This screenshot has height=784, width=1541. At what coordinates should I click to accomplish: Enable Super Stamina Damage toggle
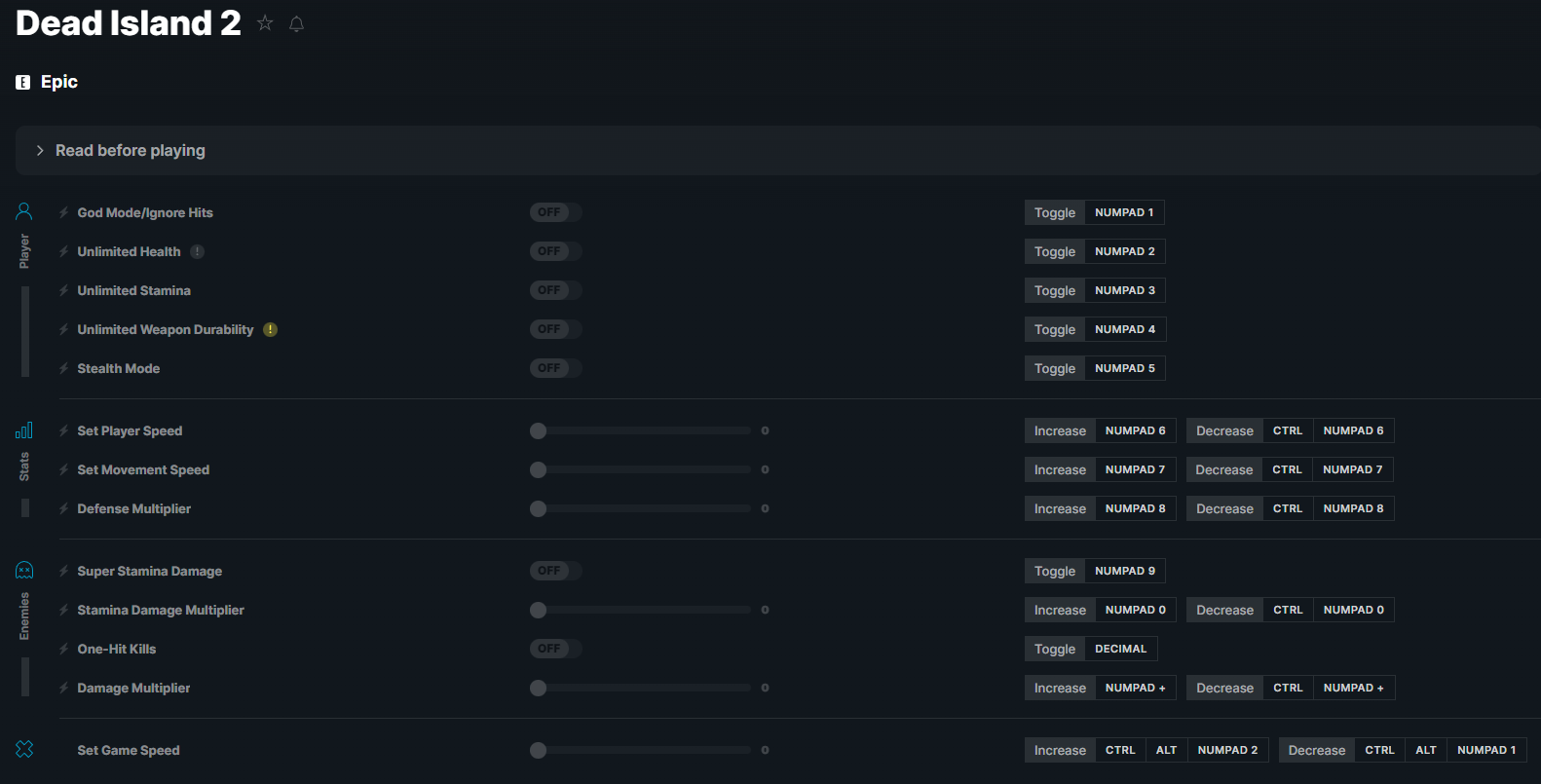(555, 571)
